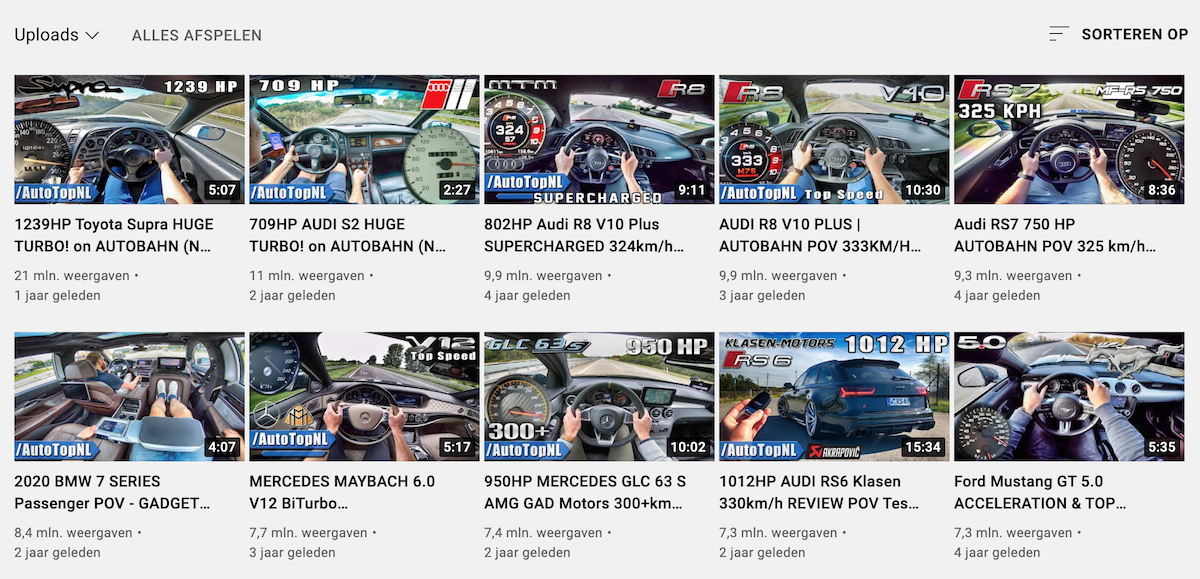This screenshot has height=579, width=1200.
Task: Open the Ford Mustang GT 5.0 thumbnail
Action: coord(1069,396)
